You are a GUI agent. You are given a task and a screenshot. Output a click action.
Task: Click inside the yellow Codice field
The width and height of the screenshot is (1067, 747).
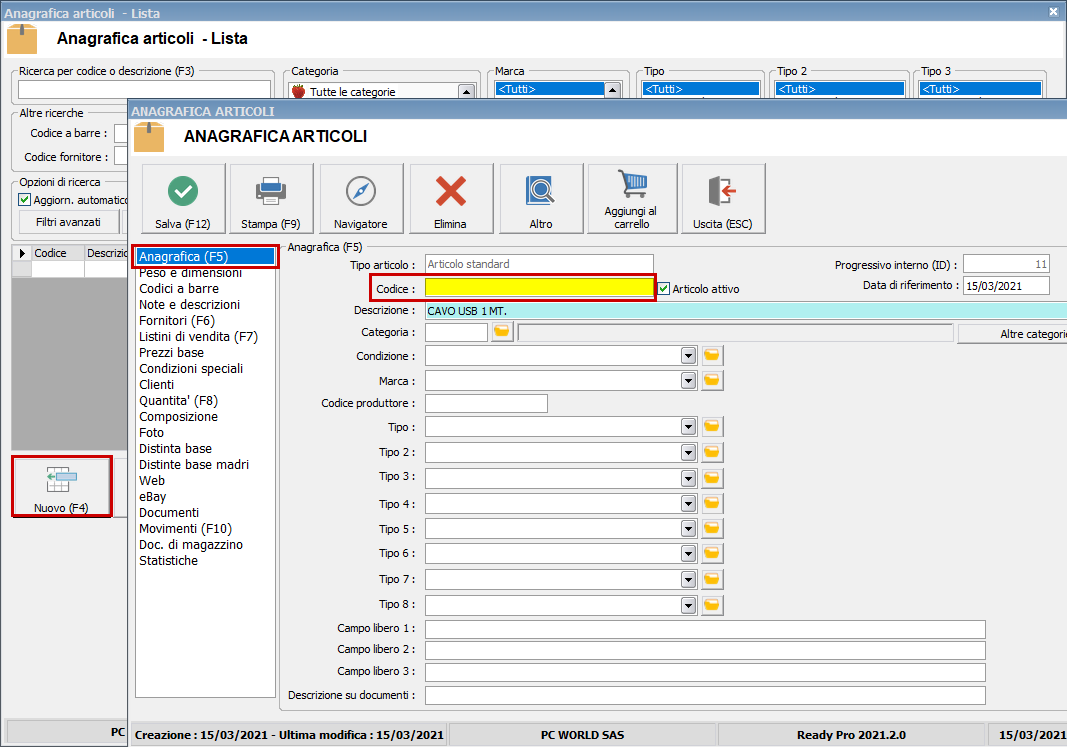[x=540, y=288]
